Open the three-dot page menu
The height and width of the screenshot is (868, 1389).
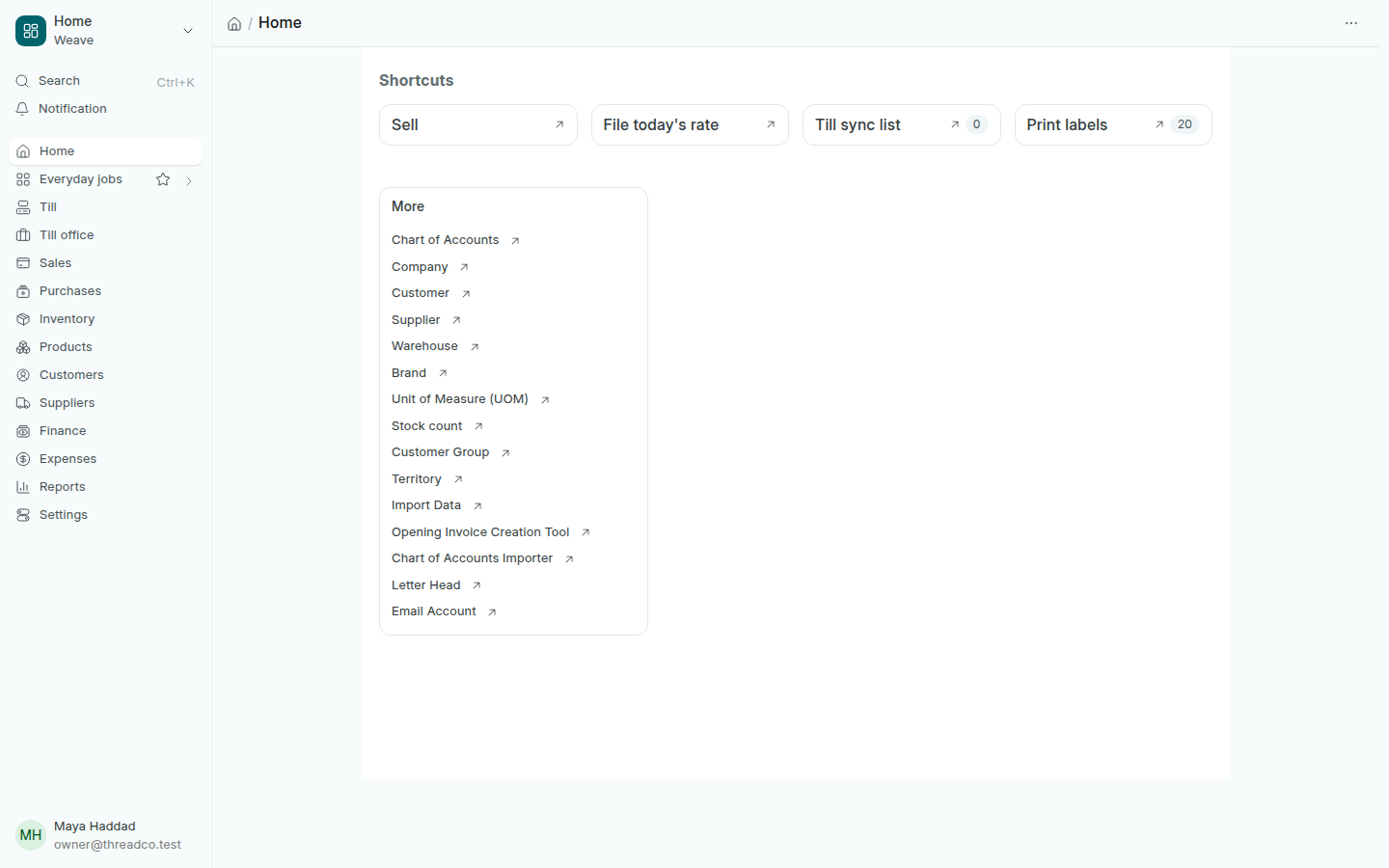click(x=1351, y=23)
